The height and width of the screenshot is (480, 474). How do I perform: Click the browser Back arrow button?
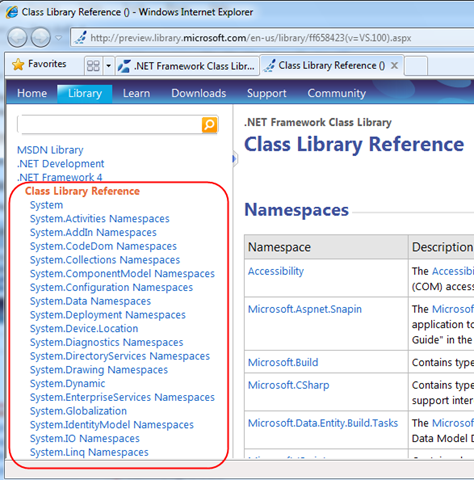(x=17, y=37)
